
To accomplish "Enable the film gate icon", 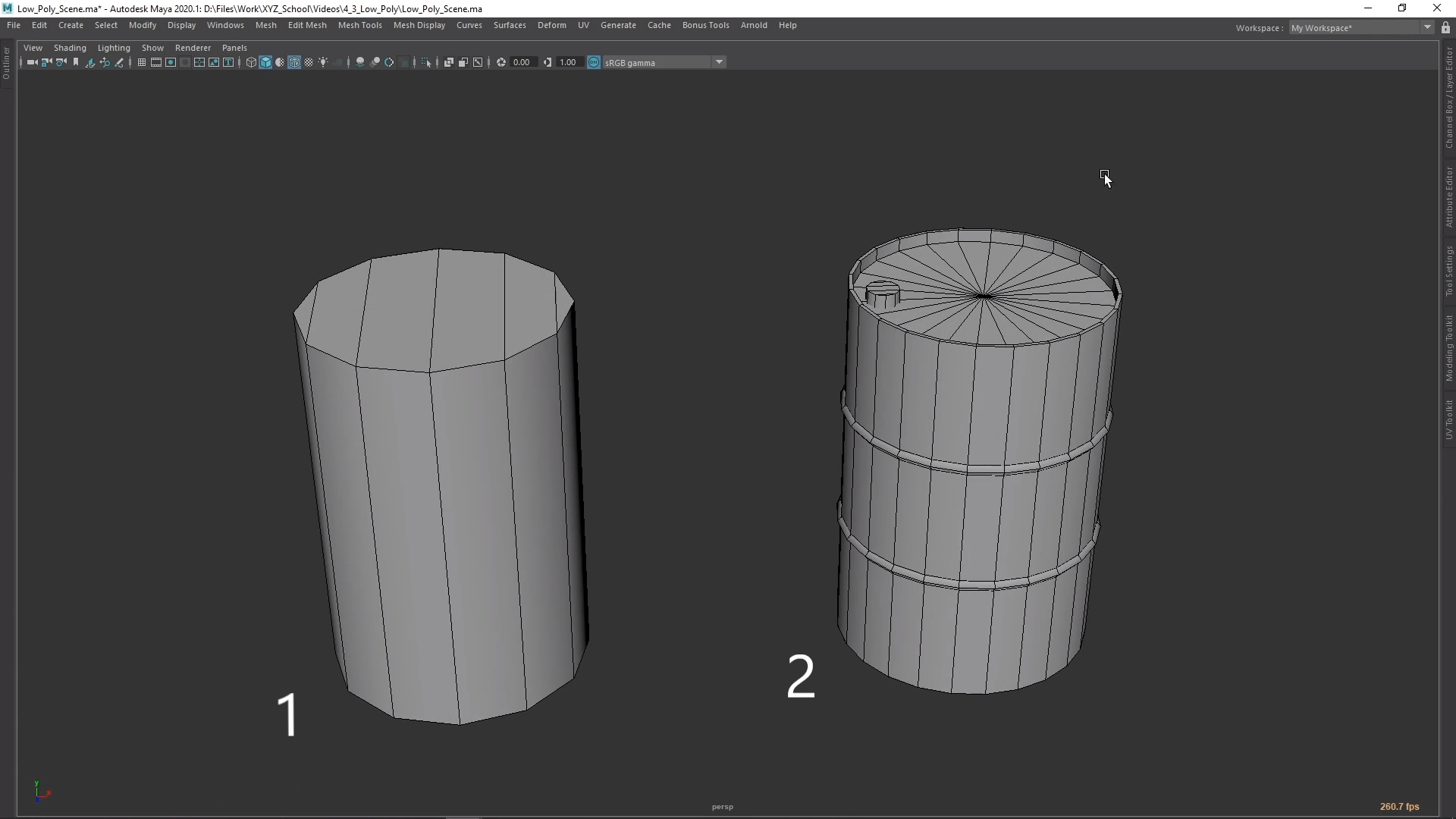I will pos(156,62).
